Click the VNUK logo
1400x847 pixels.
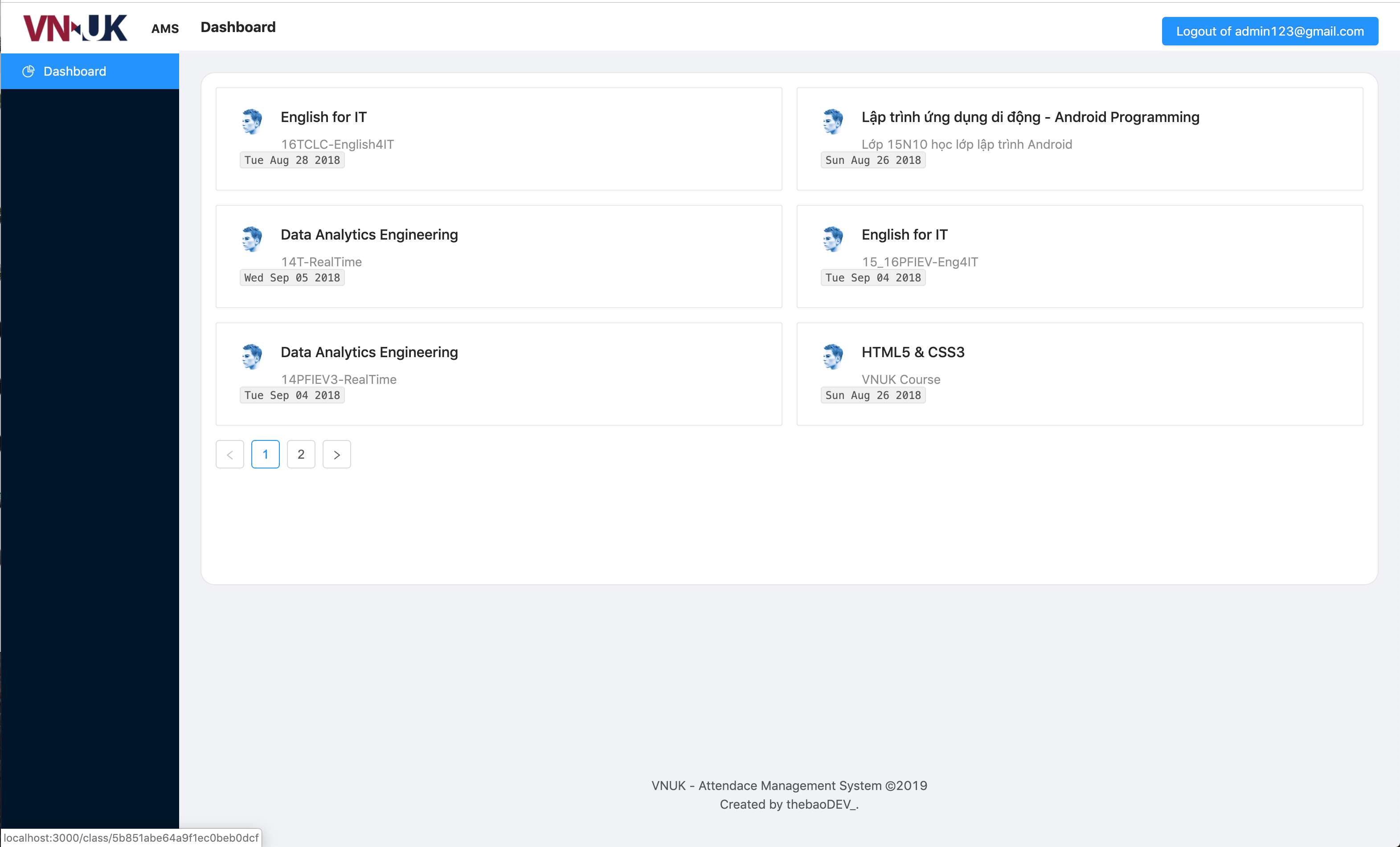75,27
